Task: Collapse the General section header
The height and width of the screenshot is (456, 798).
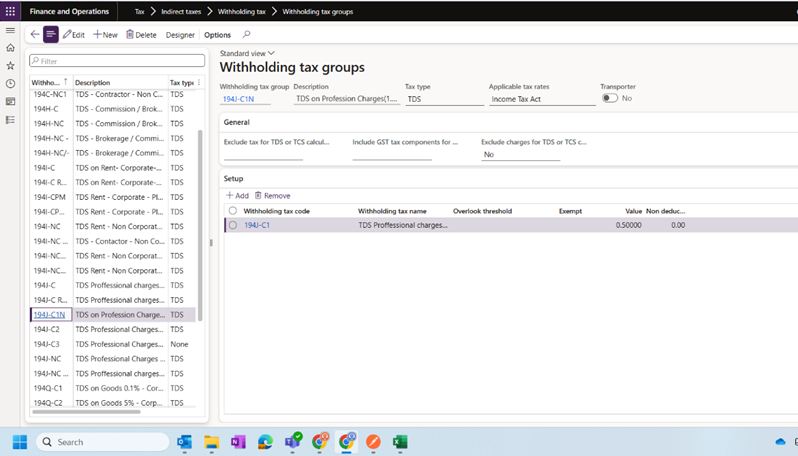Action: pos(237,121)
